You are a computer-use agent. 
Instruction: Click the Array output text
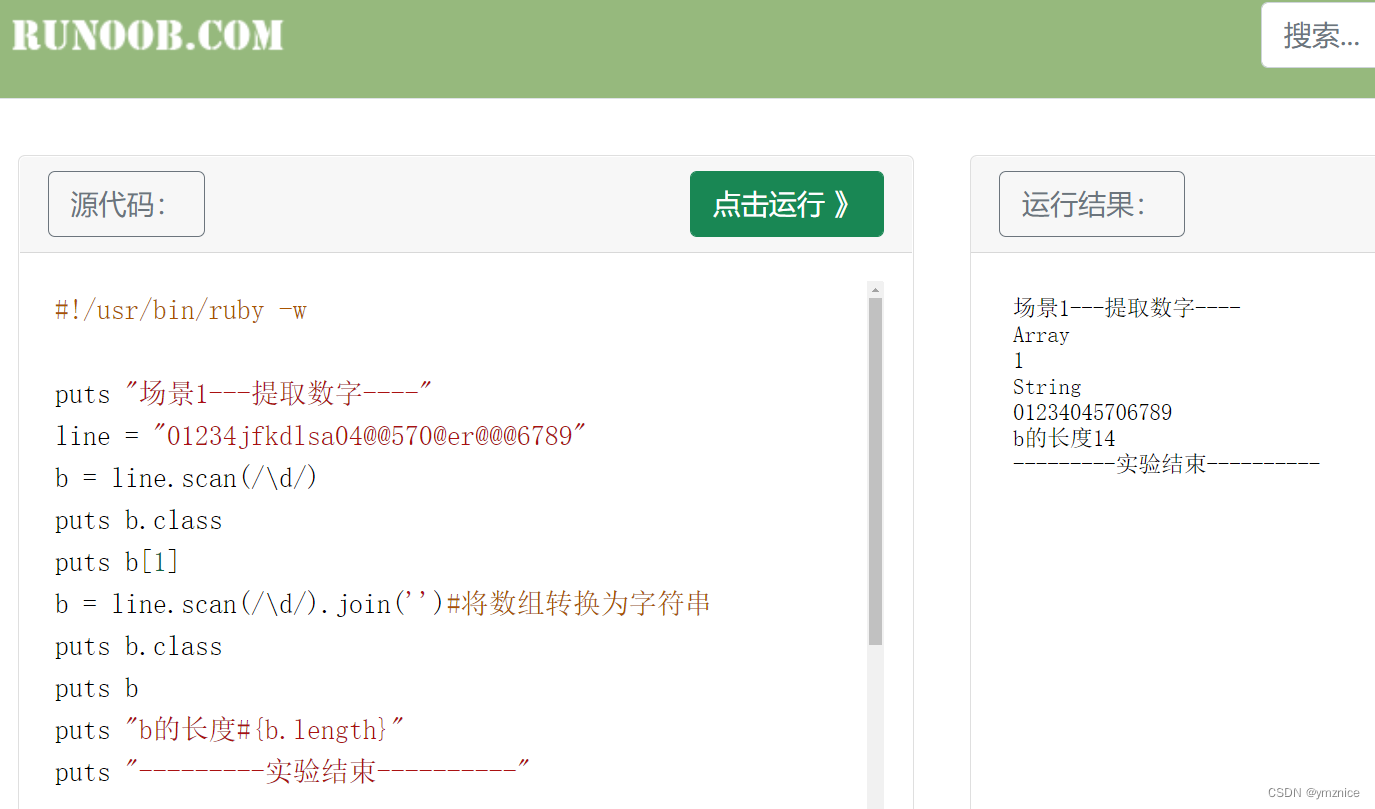(x=1040, y=334)
